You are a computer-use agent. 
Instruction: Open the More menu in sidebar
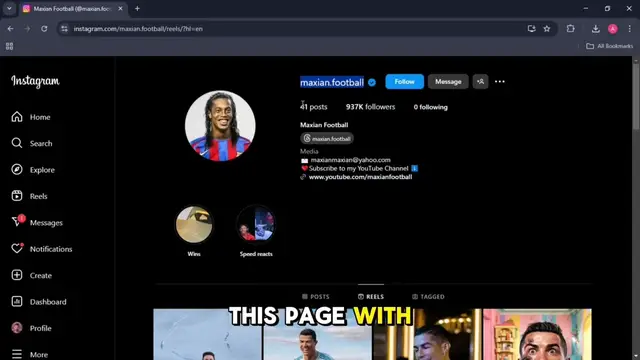point(29,354)
